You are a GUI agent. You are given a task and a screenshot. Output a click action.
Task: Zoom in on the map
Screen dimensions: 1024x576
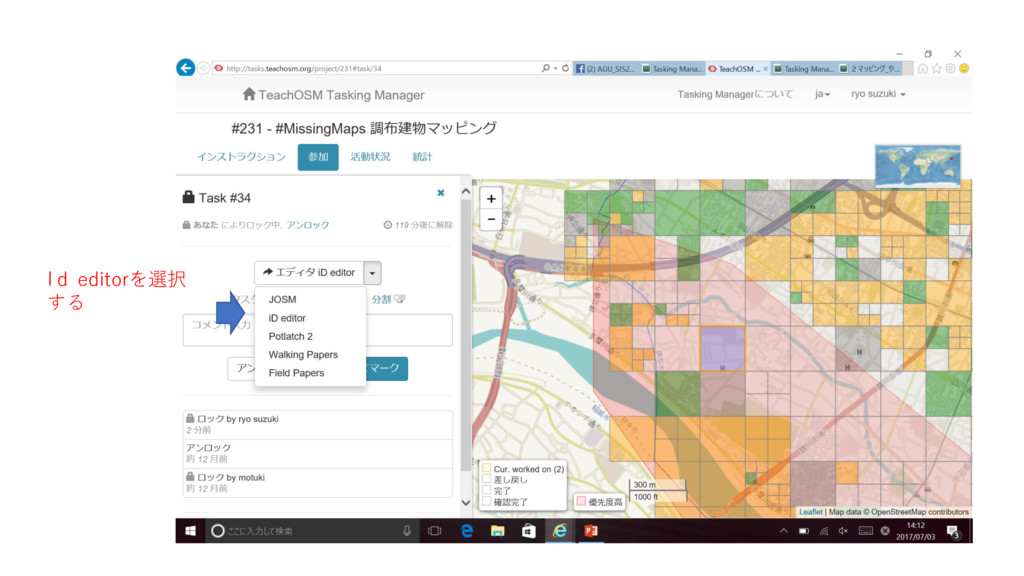click(491, 199)
